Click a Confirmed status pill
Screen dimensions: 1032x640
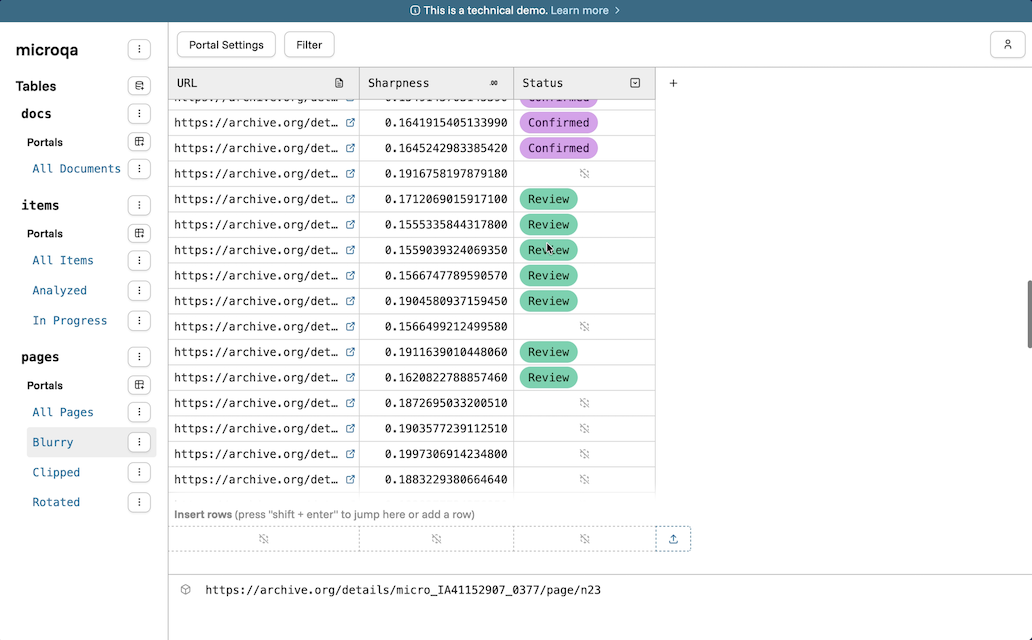tap(558, 122)
